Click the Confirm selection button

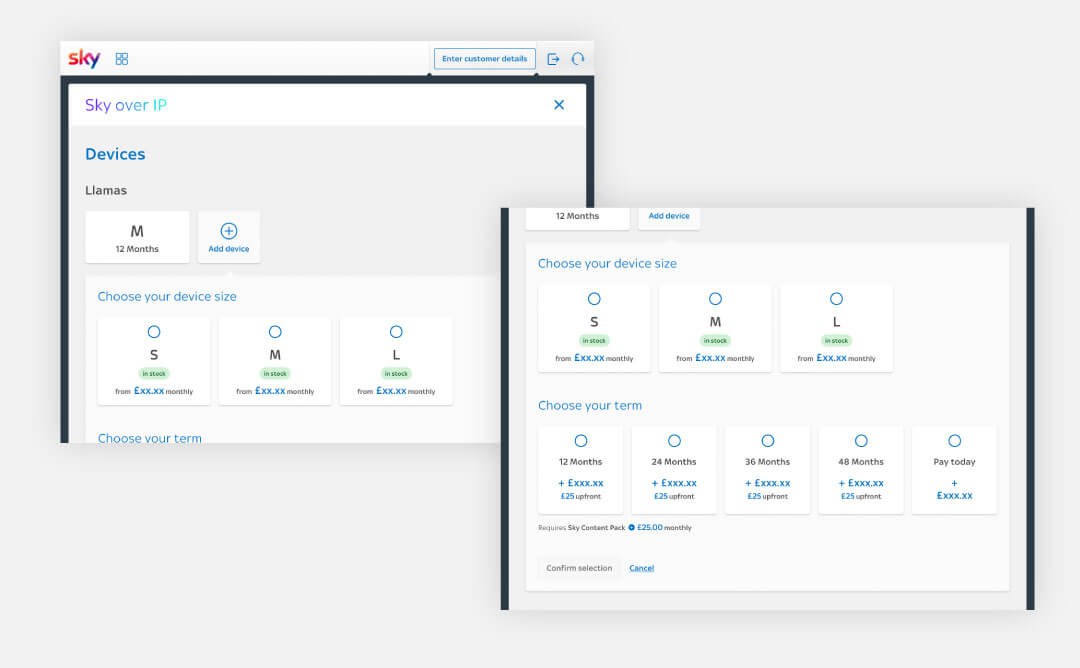pos(579,568)
